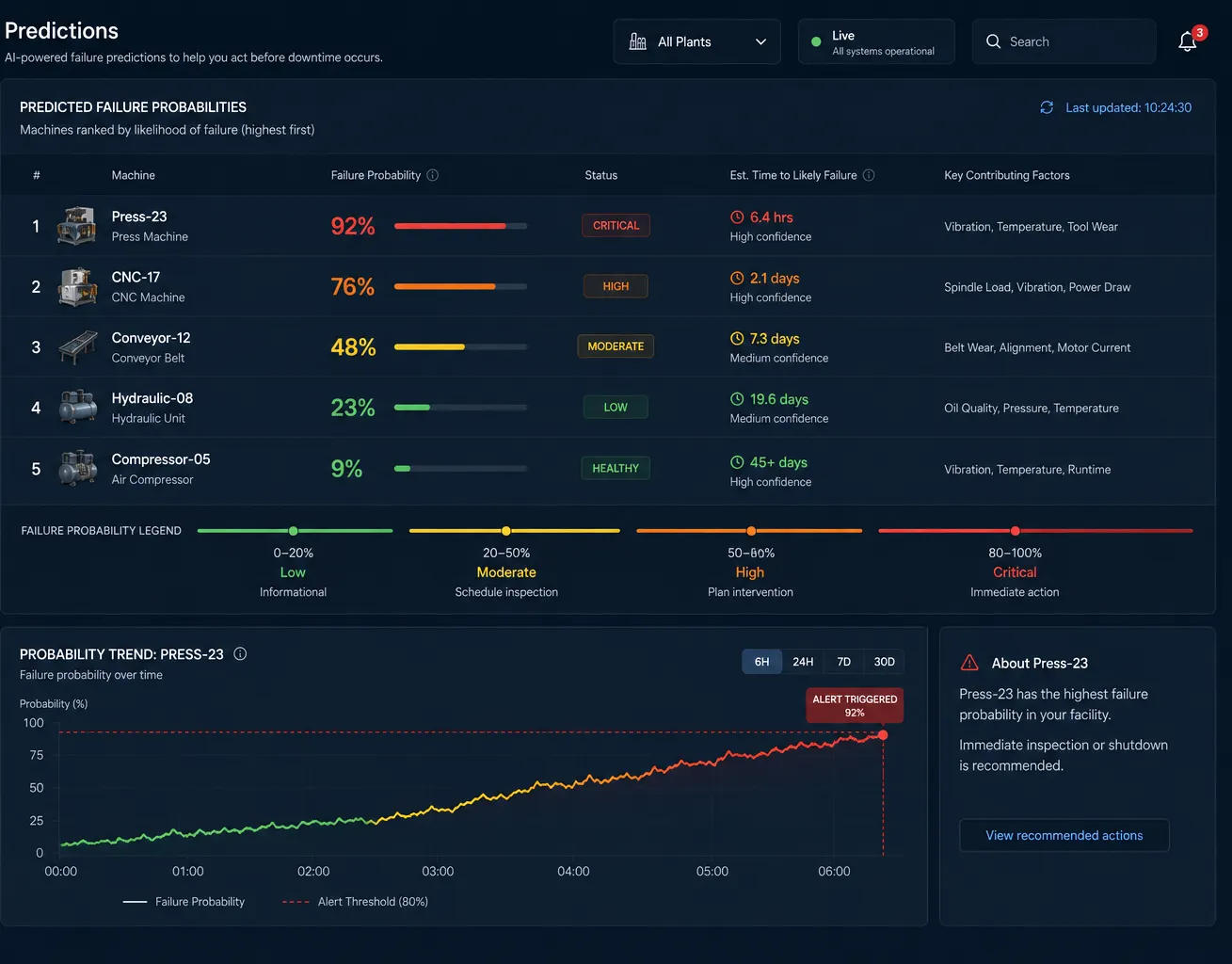
Task: Click the search magnifier icon
Action: tap(993, 41)
